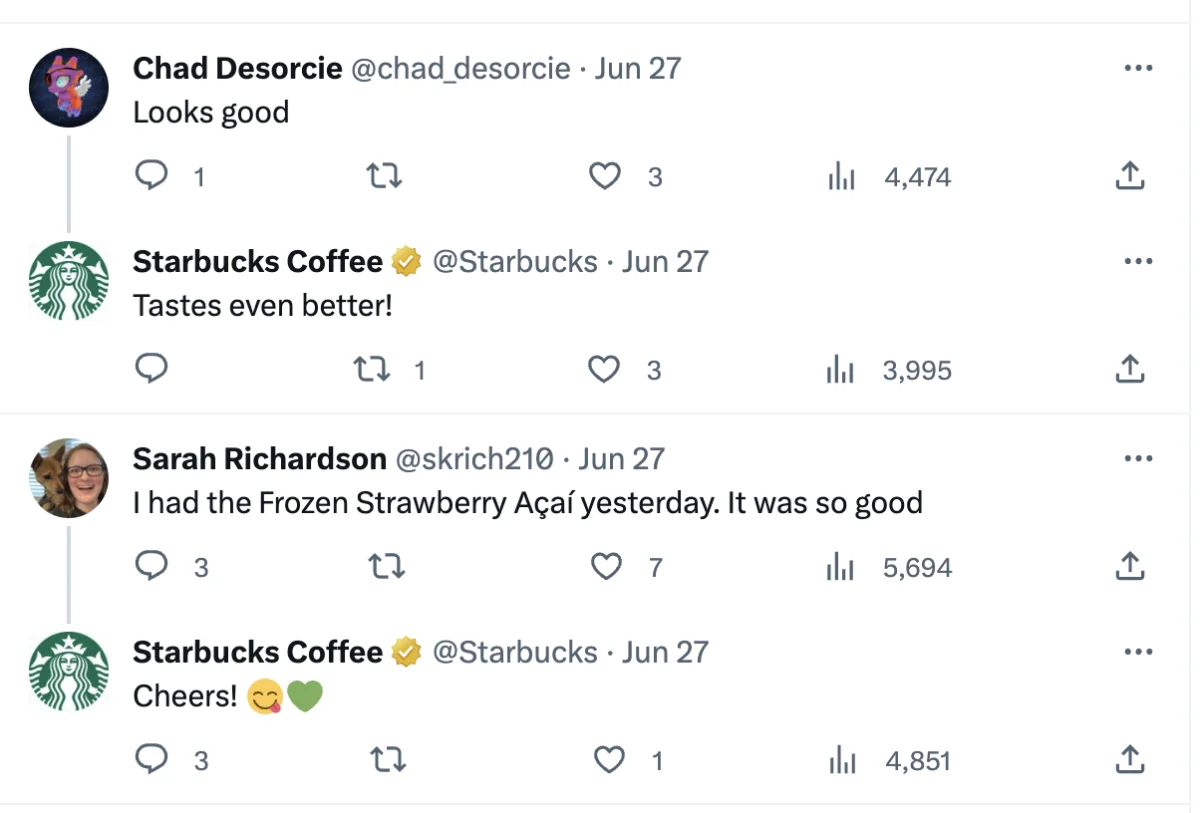Open more menu on "Tastes even better!" tweet
Image resolution: width=1200 pixels, height=813 pixels.
1138,262
